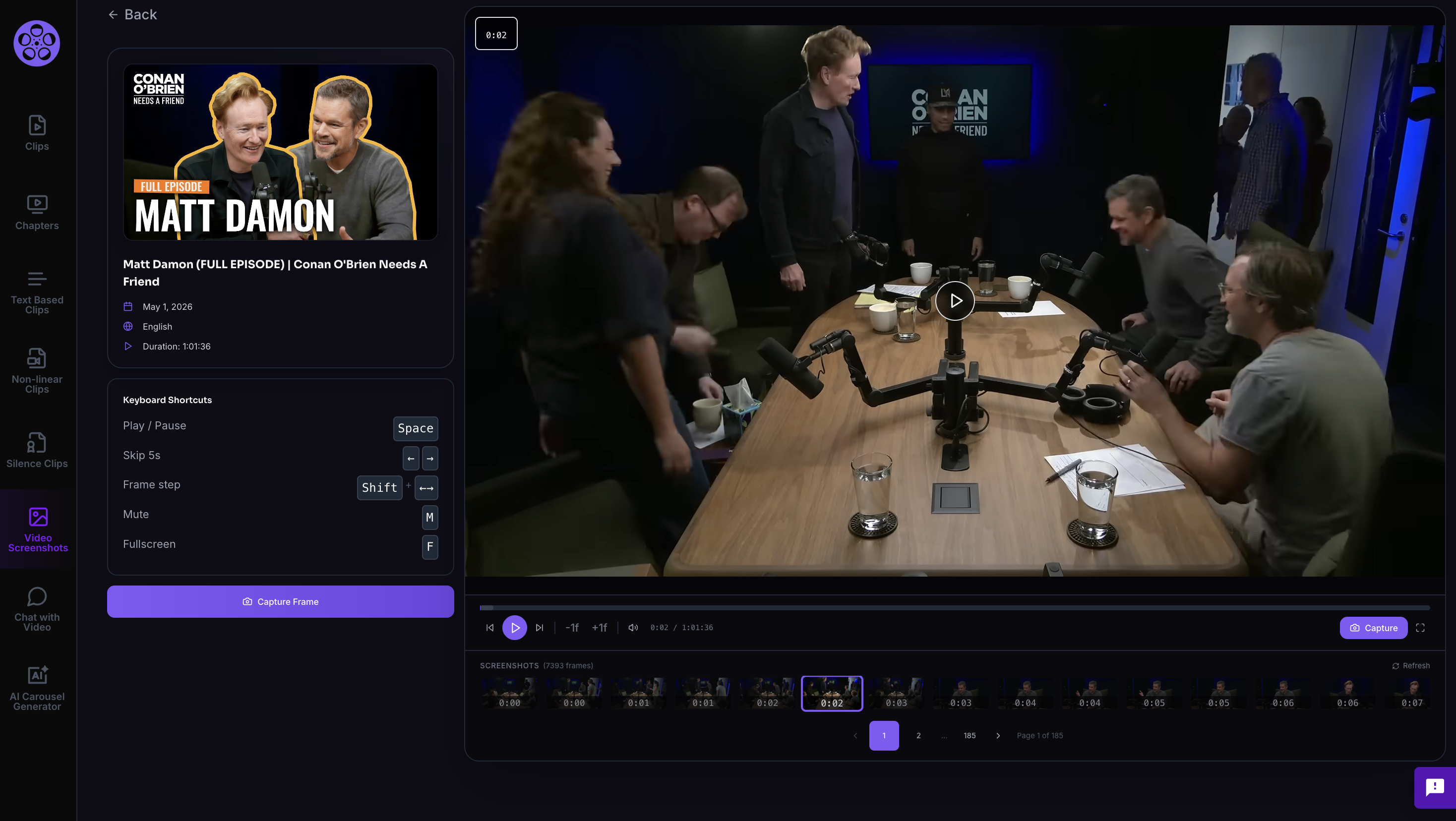Select the first 0:00 screenshot thumbnail

tap(509, 693)
